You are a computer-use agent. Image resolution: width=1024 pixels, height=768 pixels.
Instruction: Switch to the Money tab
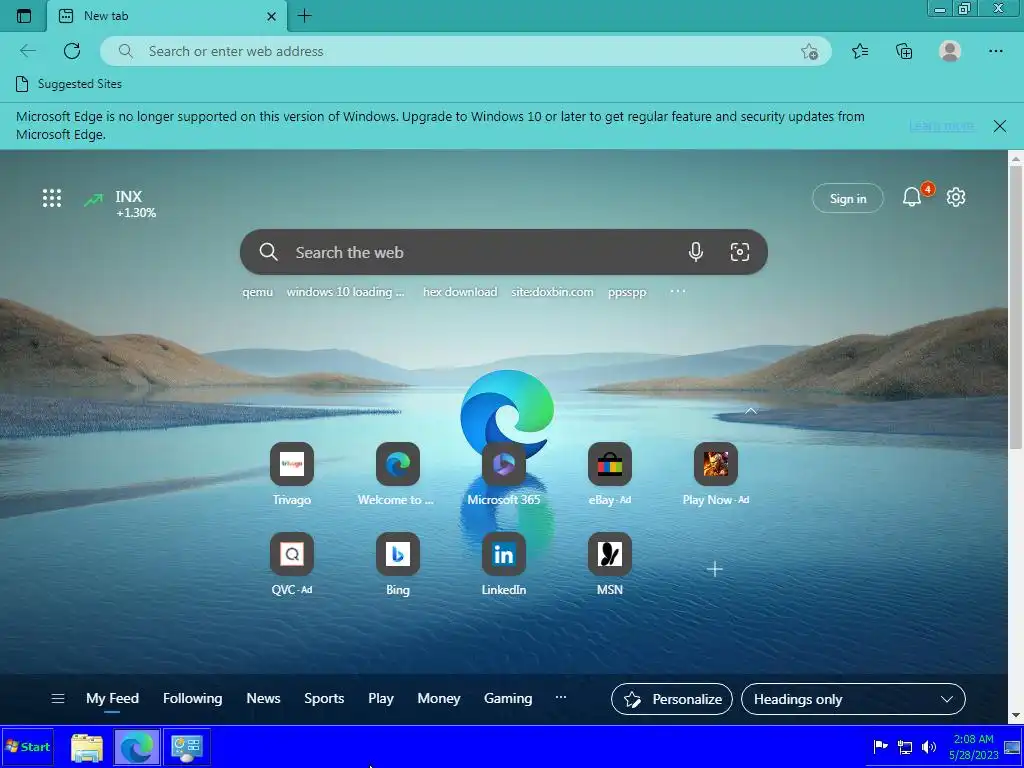click(439, 699)
